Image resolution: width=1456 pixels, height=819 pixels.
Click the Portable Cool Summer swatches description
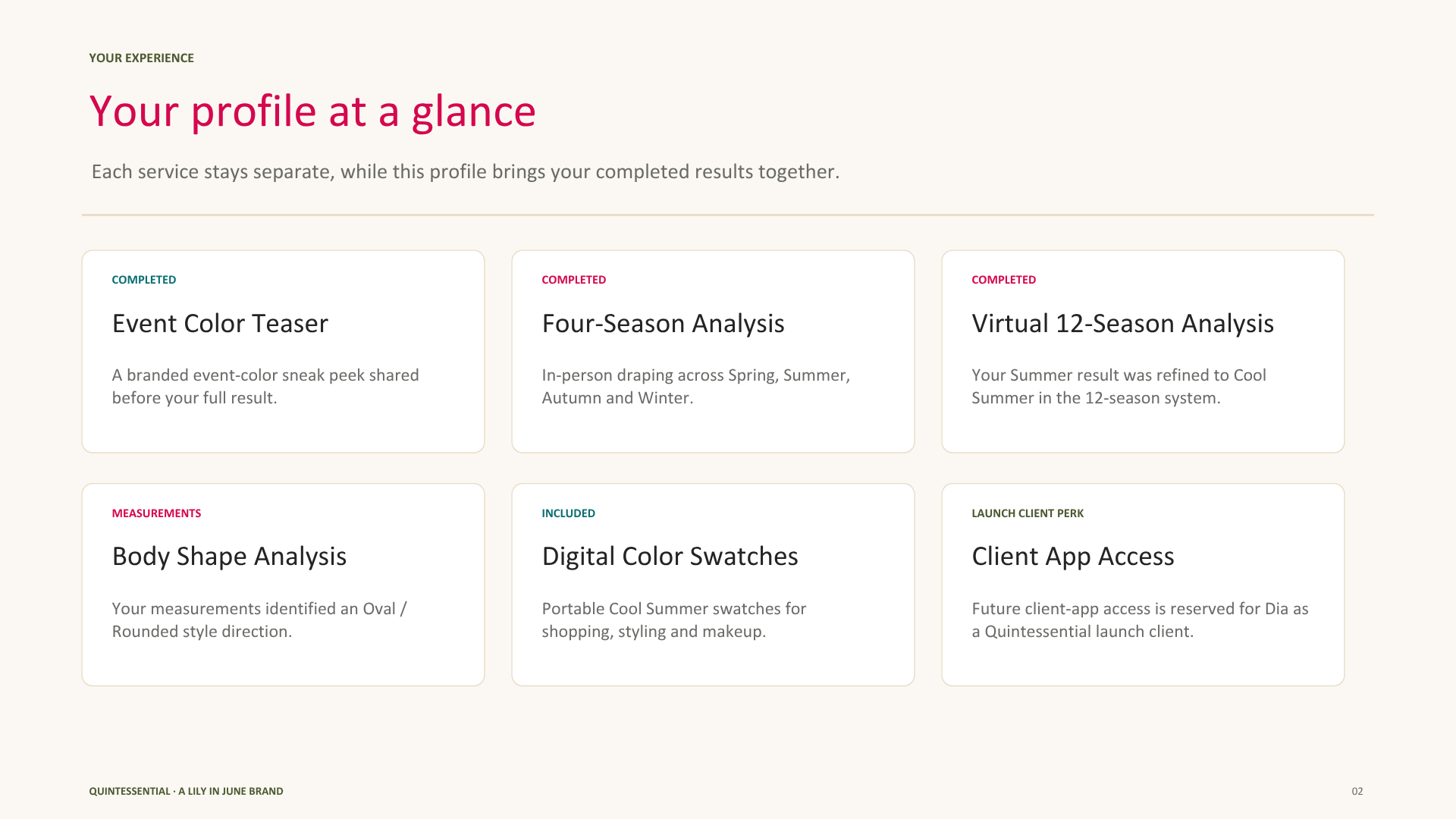pyautogui.click(x=673, y=620)
